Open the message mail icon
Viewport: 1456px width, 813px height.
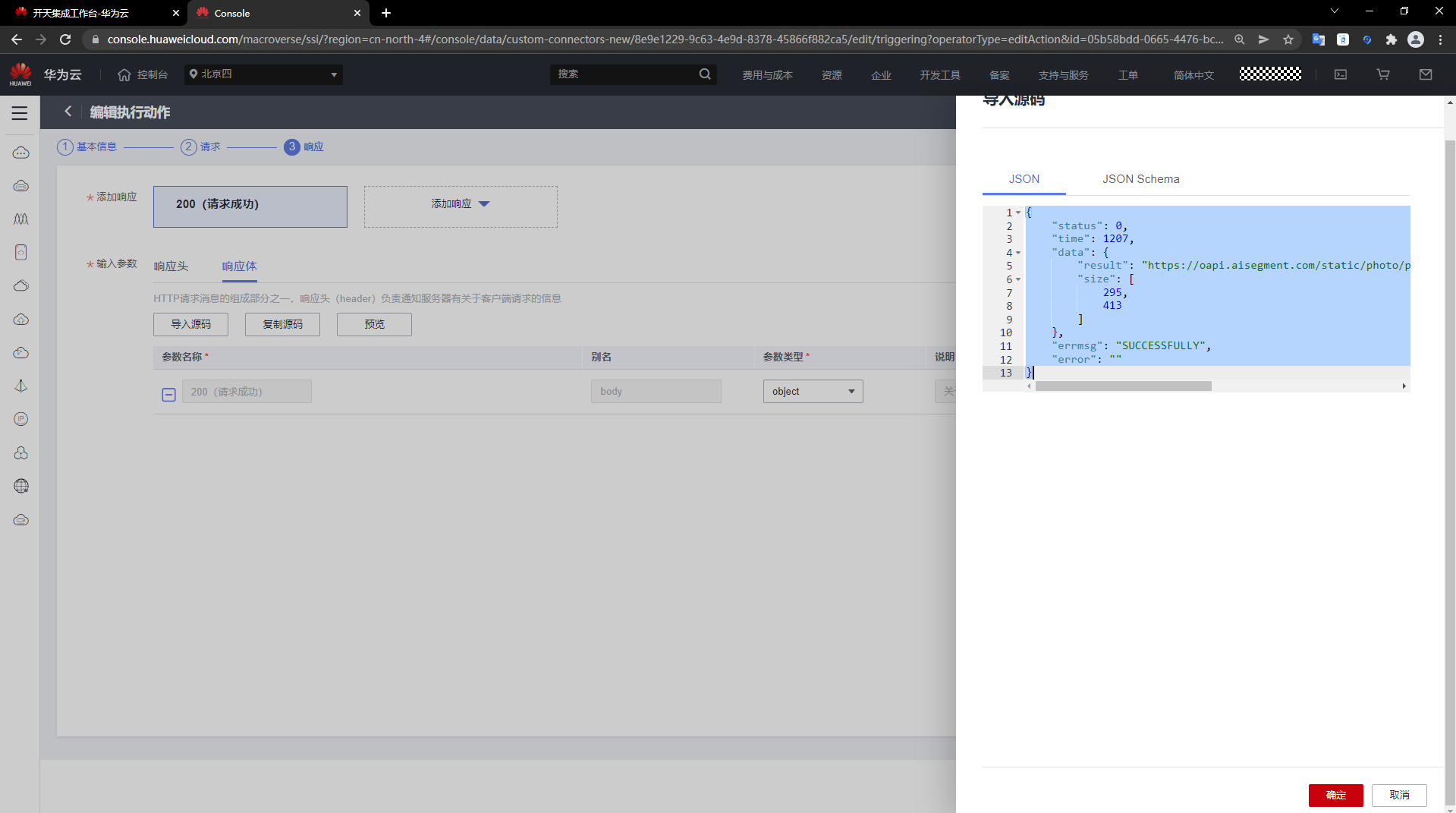point(1426,74)
